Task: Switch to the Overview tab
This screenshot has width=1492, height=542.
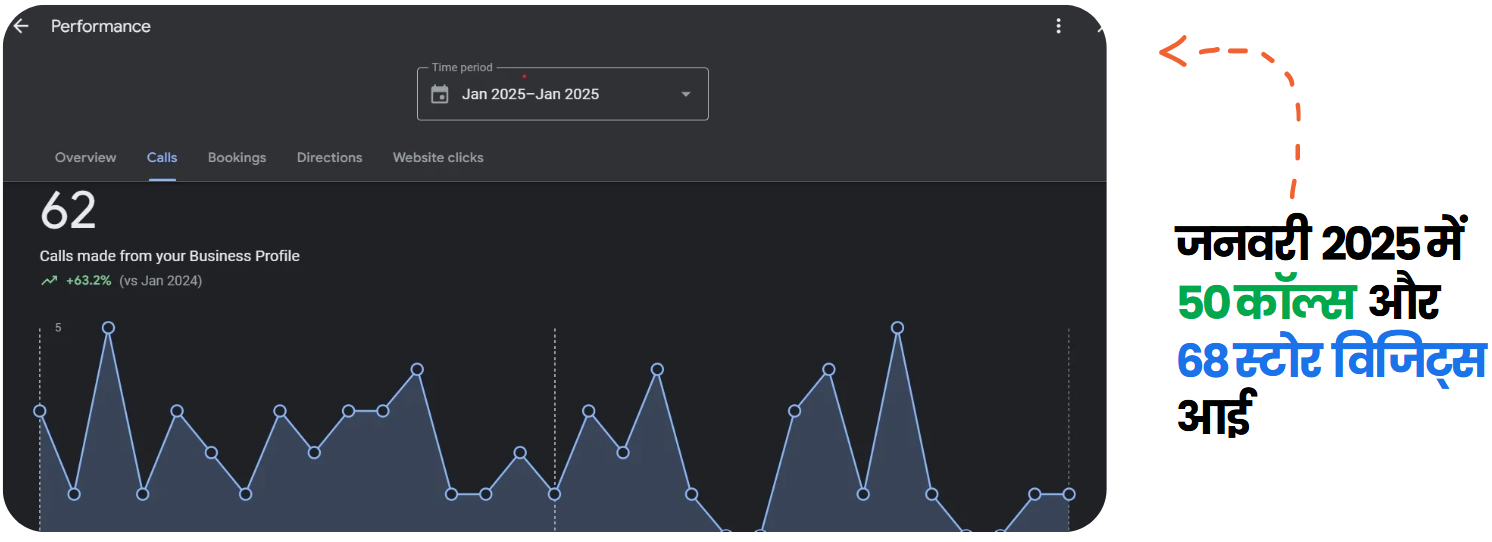Action: click(x=85, y=158)
